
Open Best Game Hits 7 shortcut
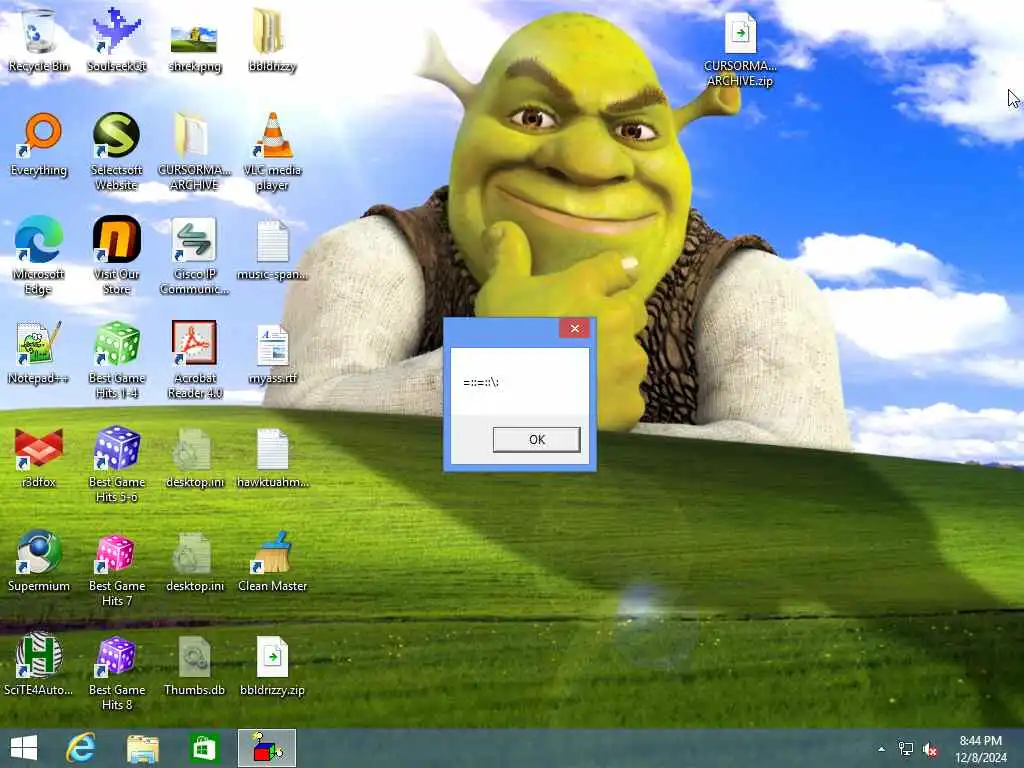[x=116, y=568]
